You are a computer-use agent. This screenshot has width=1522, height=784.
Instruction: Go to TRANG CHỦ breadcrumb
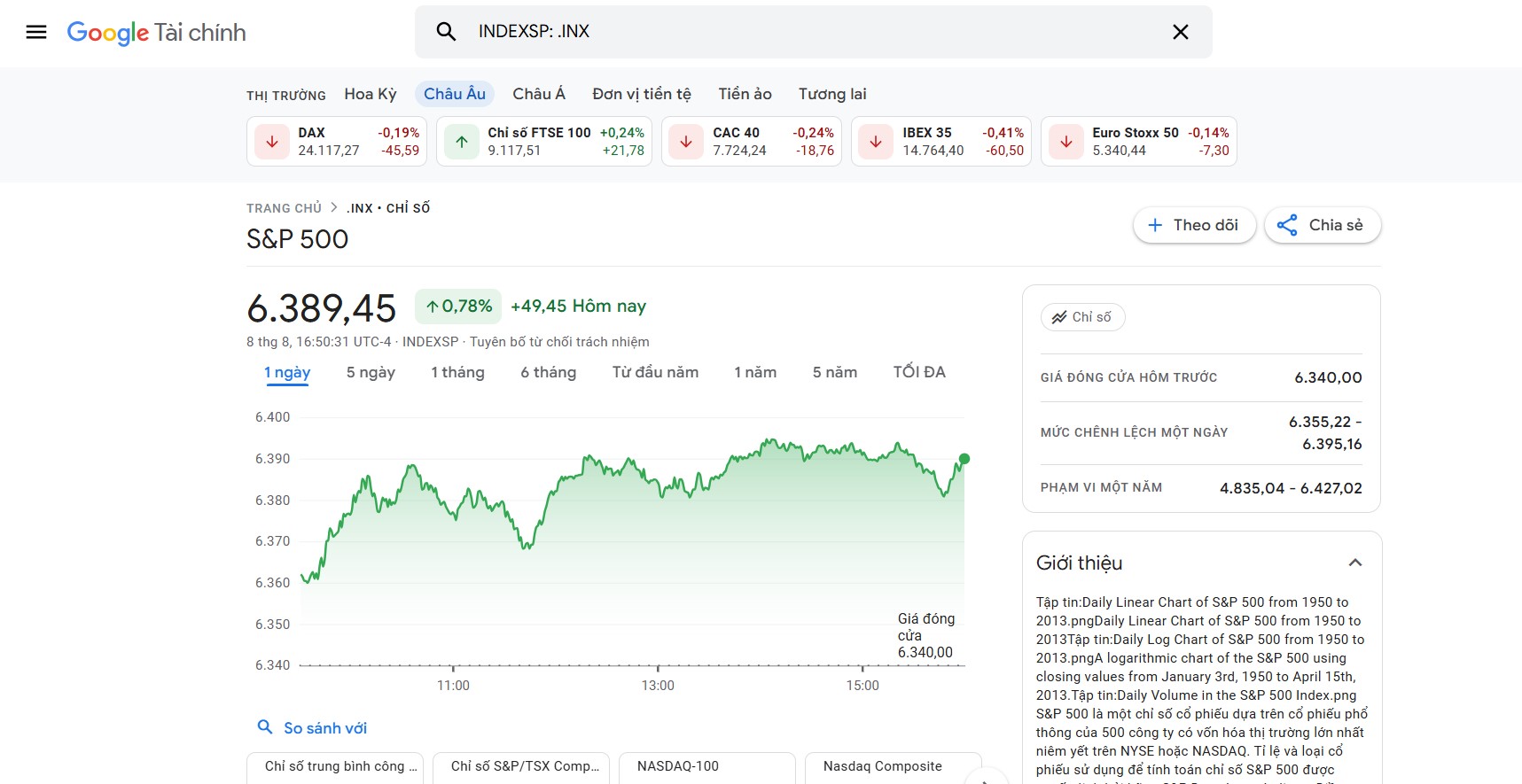284,208
